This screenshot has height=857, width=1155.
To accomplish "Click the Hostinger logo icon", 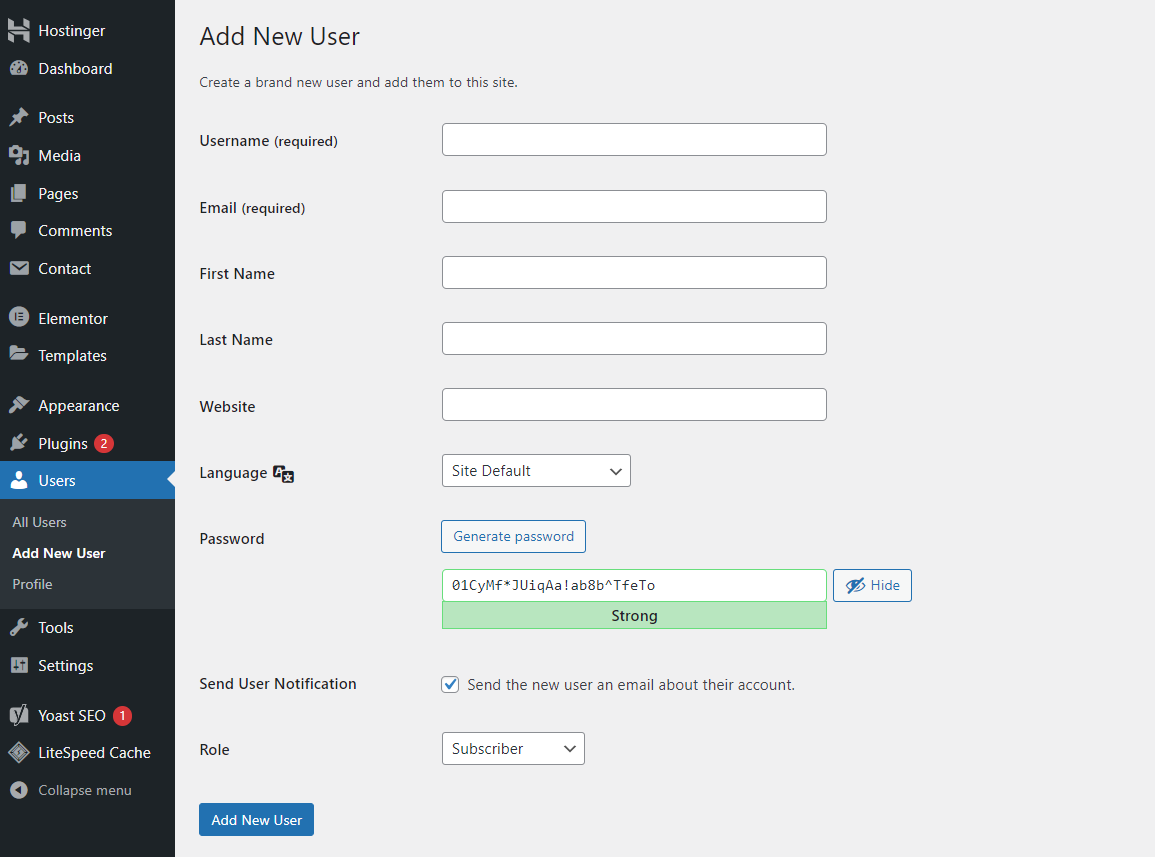I will (x=19, y=31).
